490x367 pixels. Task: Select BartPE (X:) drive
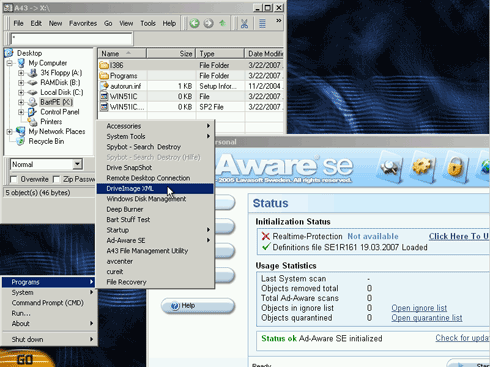coord(56,102)
